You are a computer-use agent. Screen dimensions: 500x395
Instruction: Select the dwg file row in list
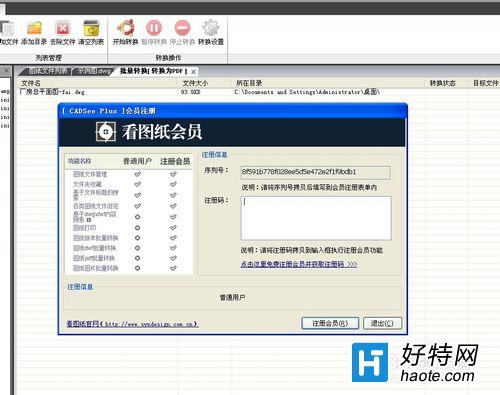coord(258,92)
